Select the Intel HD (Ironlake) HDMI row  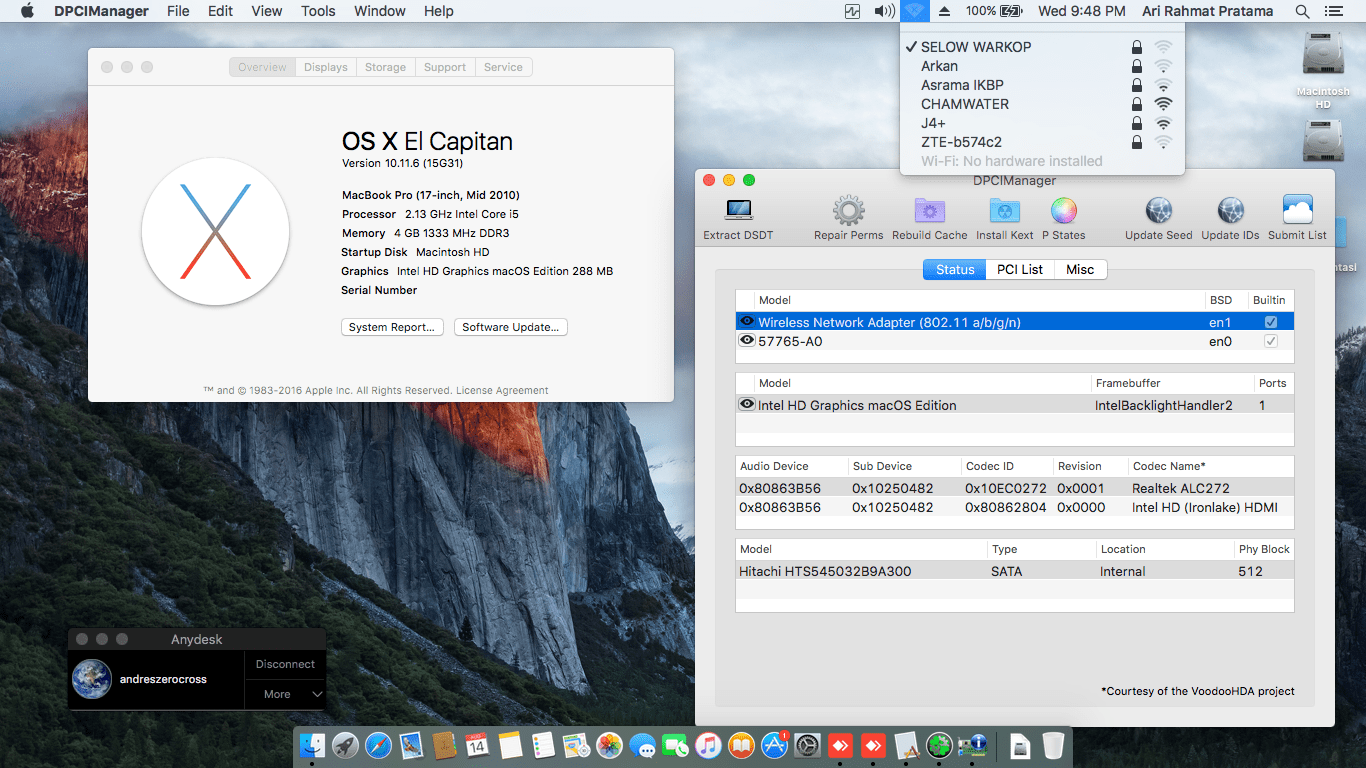(x=1014, y=507)
